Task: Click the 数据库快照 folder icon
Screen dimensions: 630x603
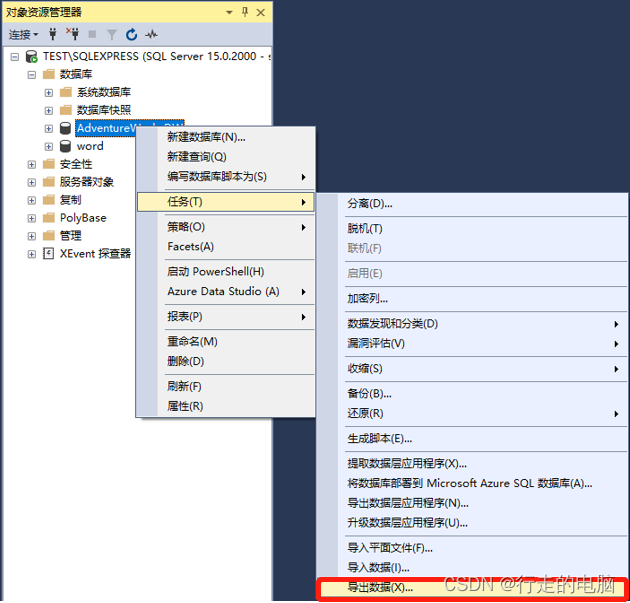Action: point(66,110)
